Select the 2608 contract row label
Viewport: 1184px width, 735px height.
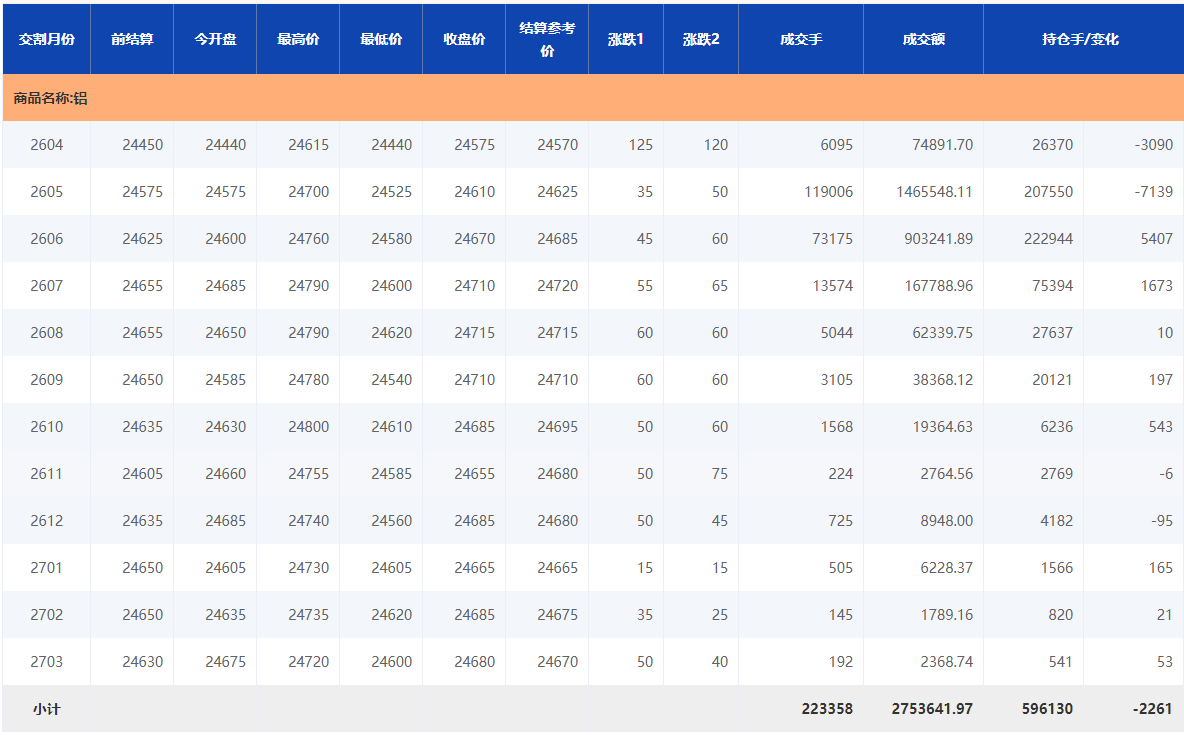pos(47,333)
